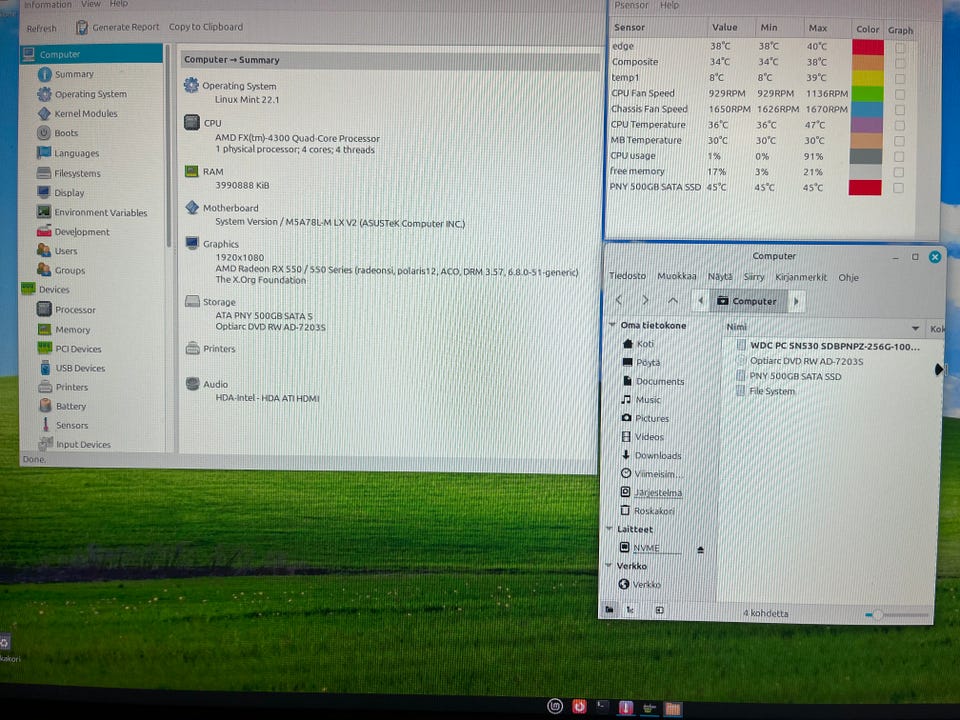
Task: Open the Tiedosto menu in file manager
Action: 628,276
